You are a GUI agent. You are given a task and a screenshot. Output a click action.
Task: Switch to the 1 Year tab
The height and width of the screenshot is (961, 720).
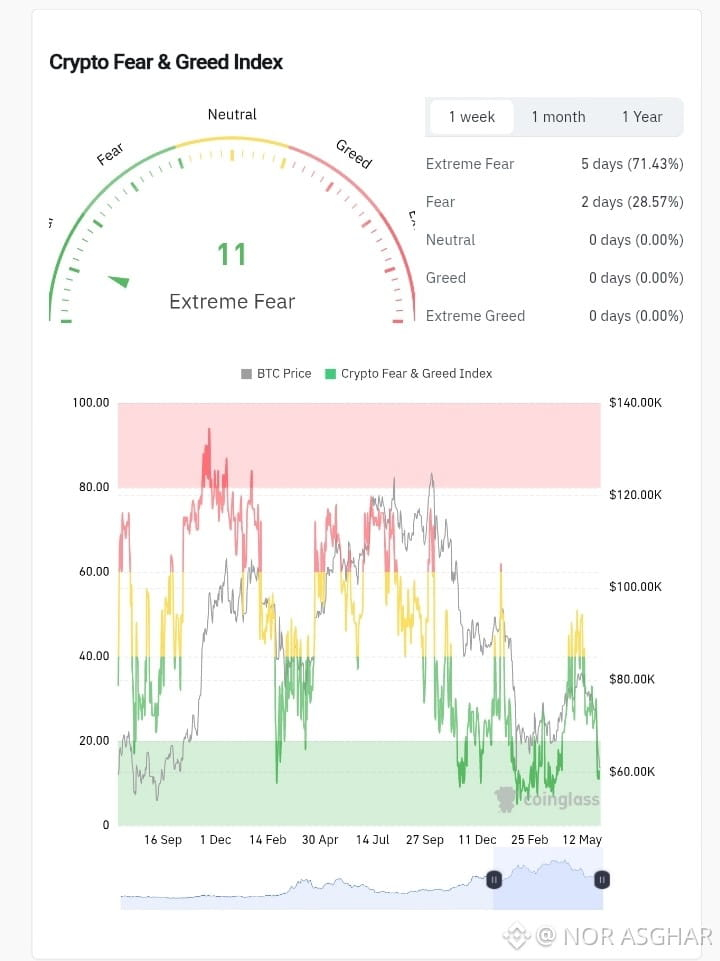642,117
